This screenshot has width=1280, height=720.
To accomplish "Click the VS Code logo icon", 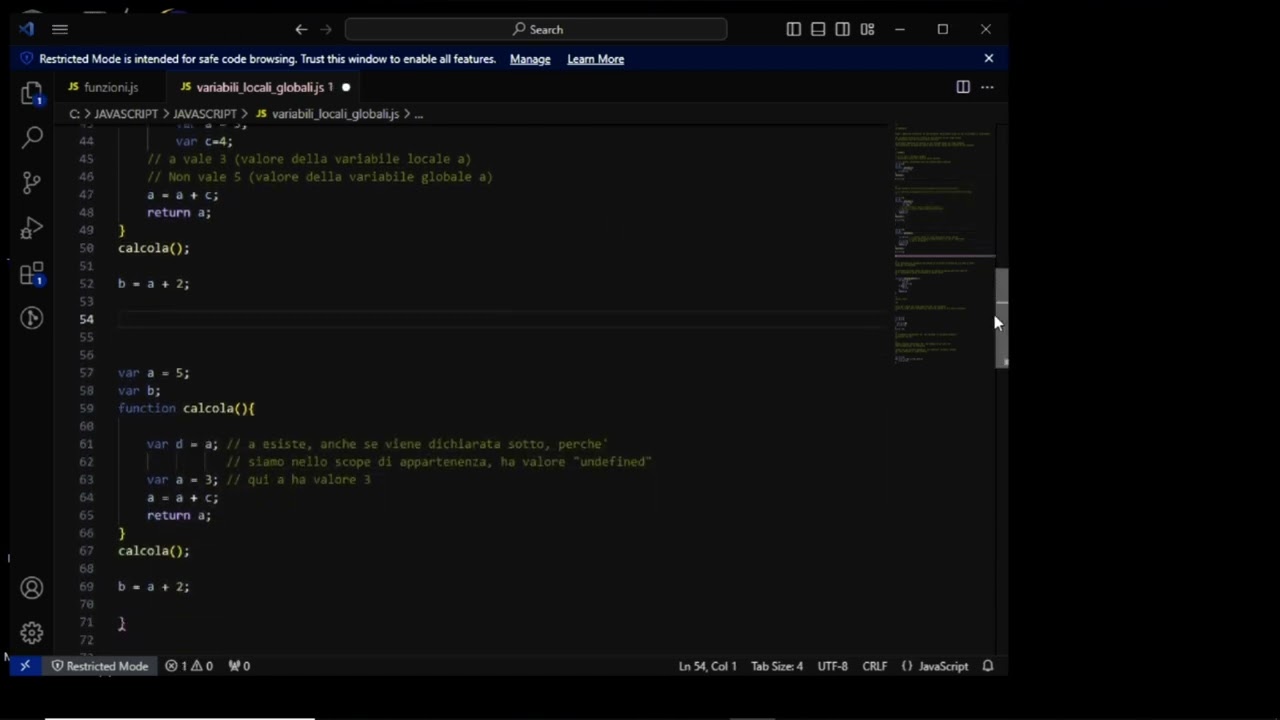I will pos(27,29).
